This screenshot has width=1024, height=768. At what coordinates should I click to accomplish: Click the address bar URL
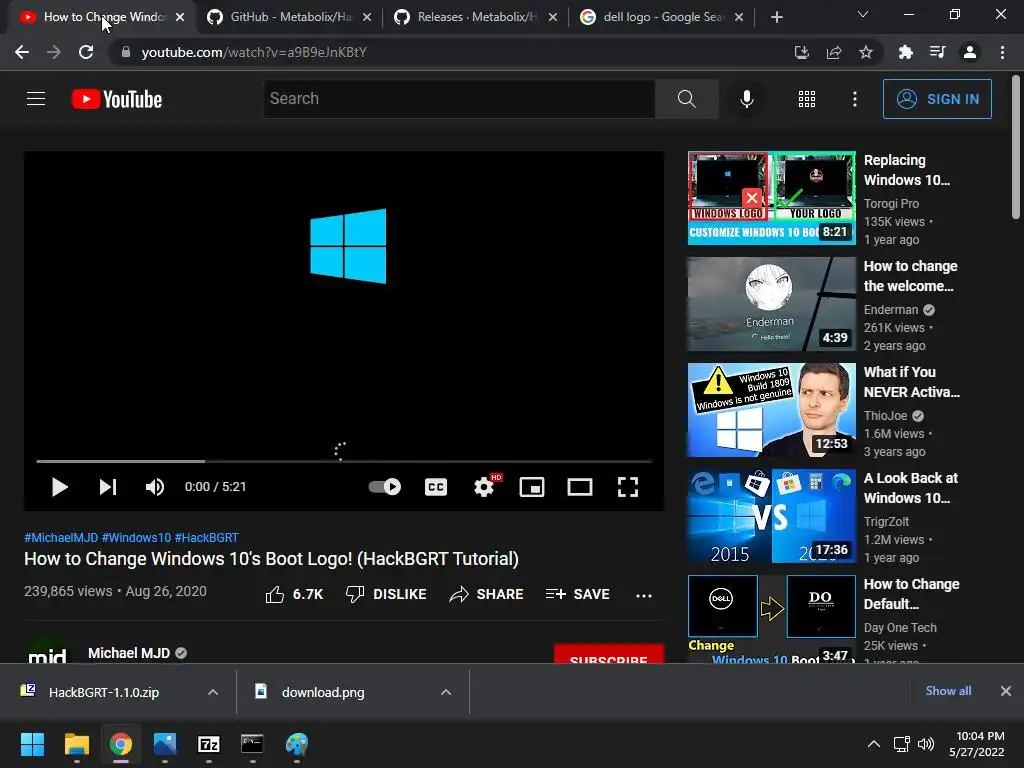[x=254, y=52]
